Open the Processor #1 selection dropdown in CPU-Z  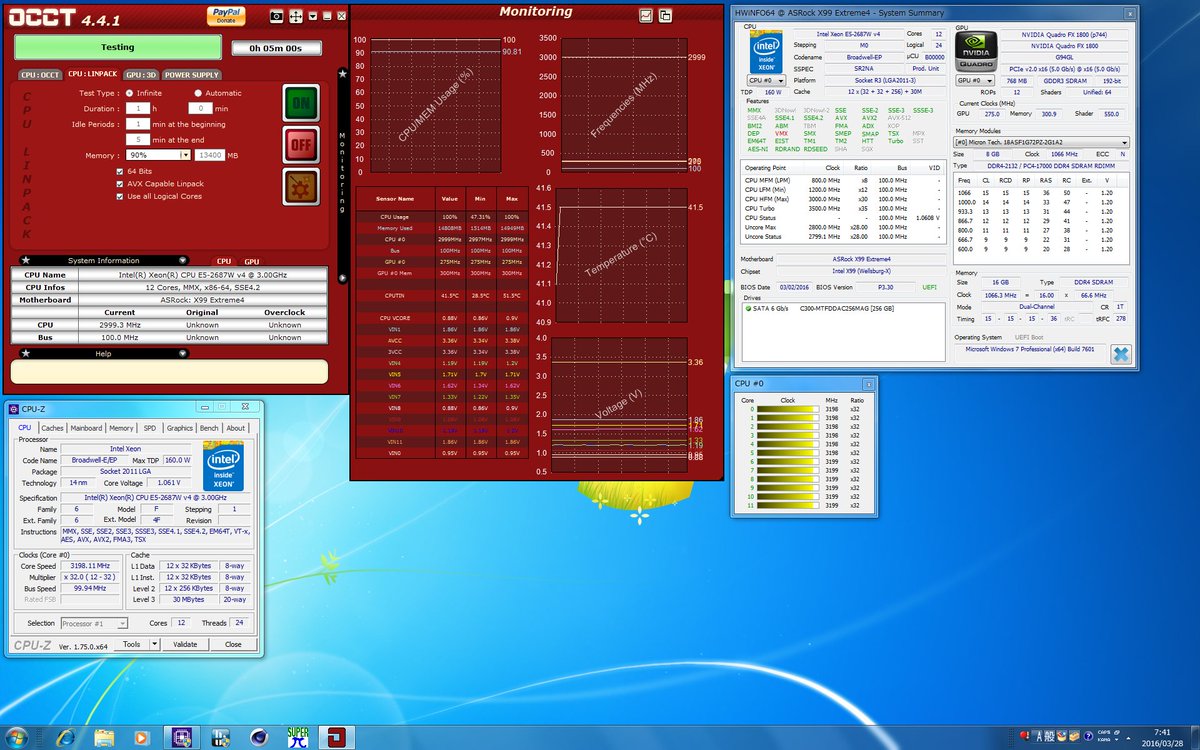tap(94, 623)
